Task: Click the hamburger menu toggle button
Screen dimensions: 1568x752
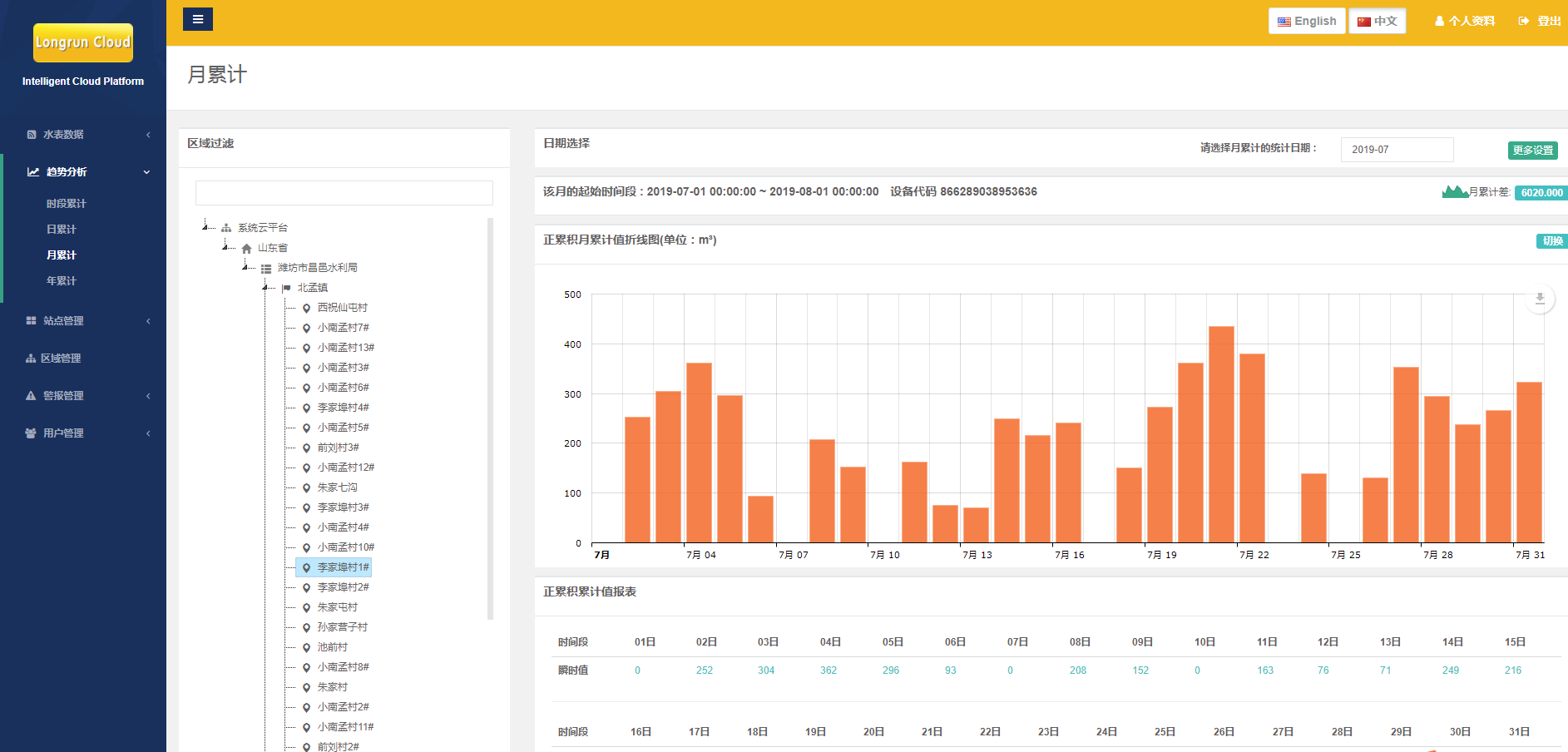Action: pos(198,19)
